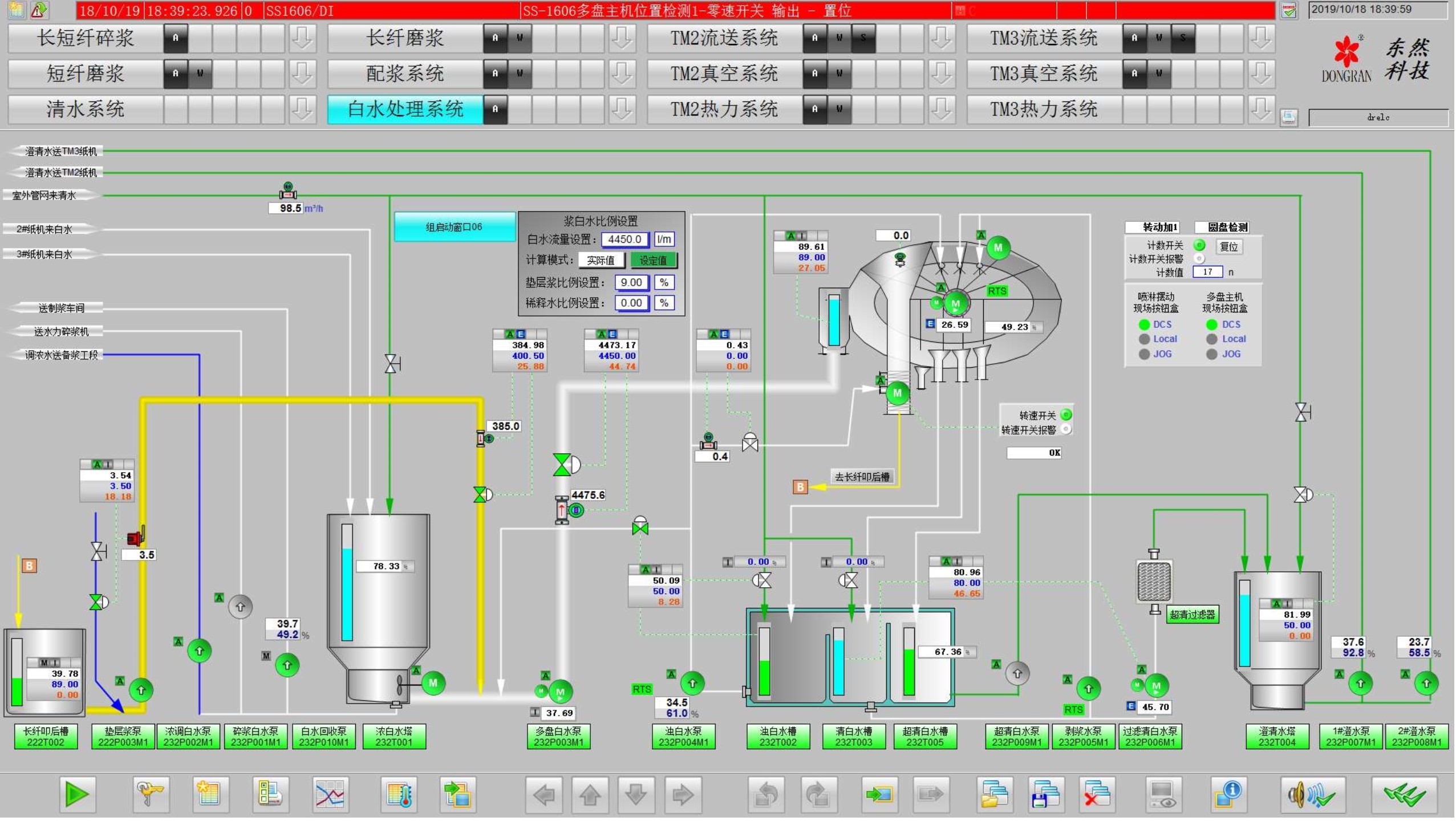
Task: Expand the 白水处理系统 down arrow
Action: [x=622, y=109]
